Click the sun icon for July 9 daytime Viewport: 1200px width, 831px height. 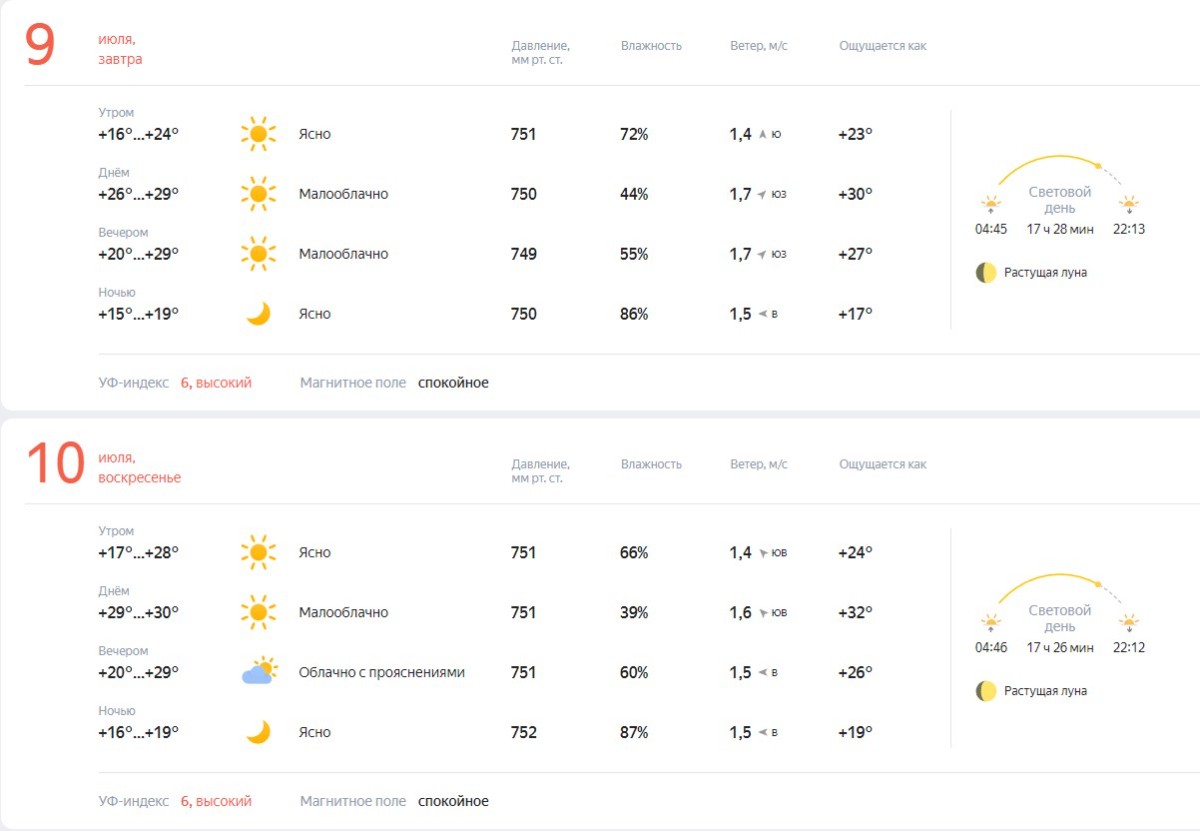[258, 194]
